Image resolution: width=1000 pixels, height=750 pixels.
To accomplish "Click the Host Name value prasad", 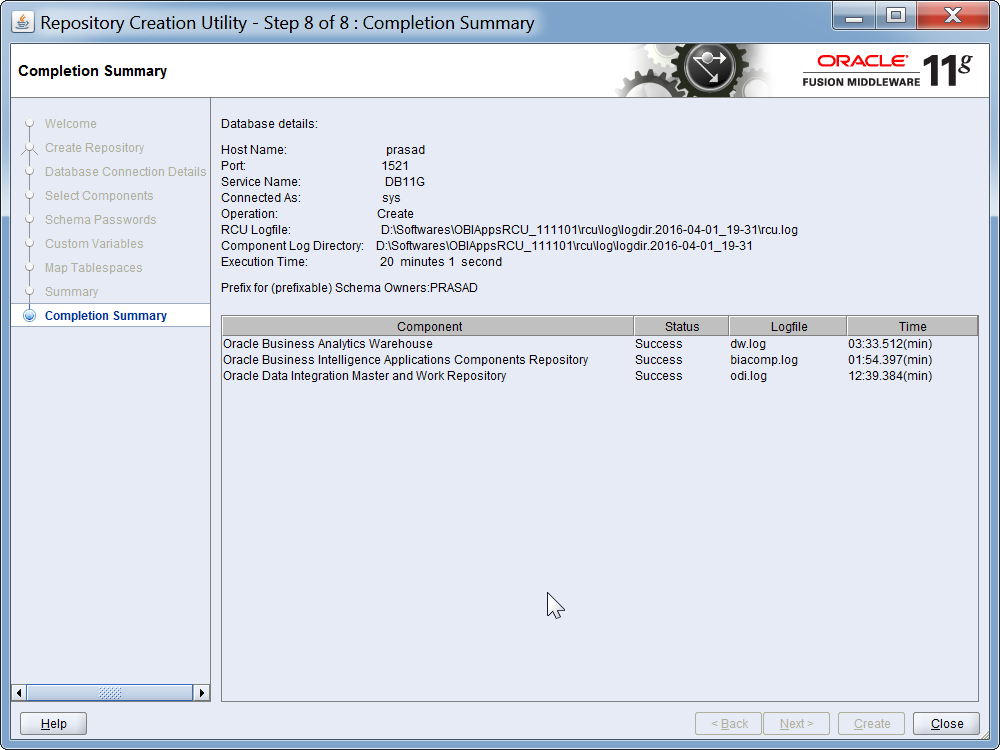I will [x=405, y=150].
